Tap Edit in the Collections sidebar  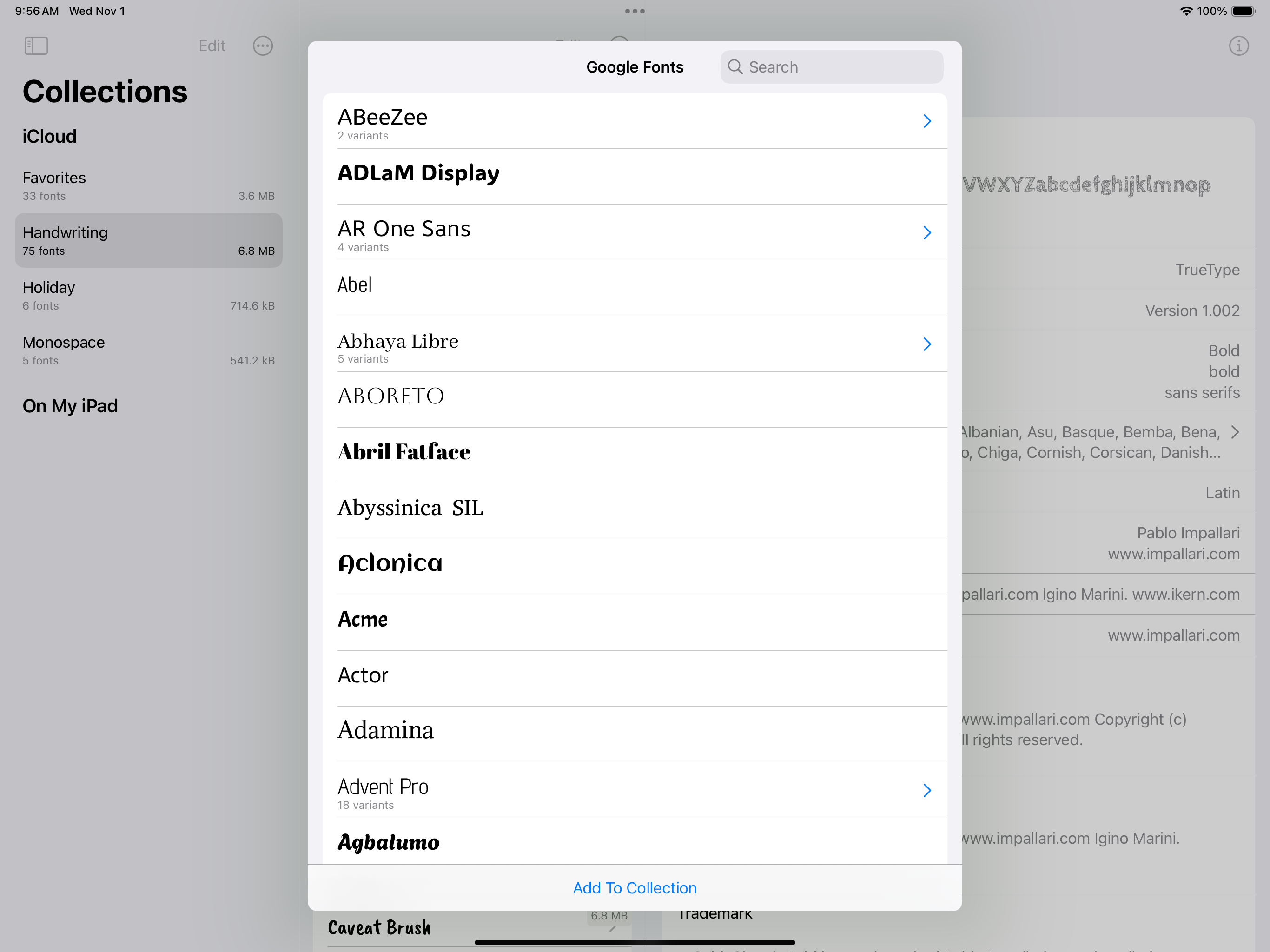212,46
